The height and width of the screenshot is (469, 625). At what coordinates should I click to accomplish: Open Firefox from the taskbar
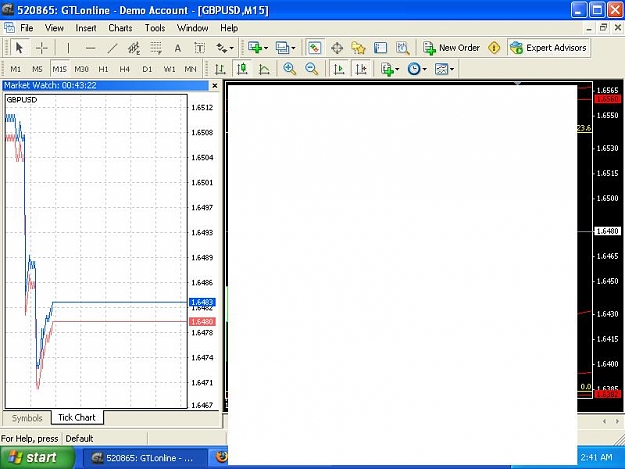221,457
